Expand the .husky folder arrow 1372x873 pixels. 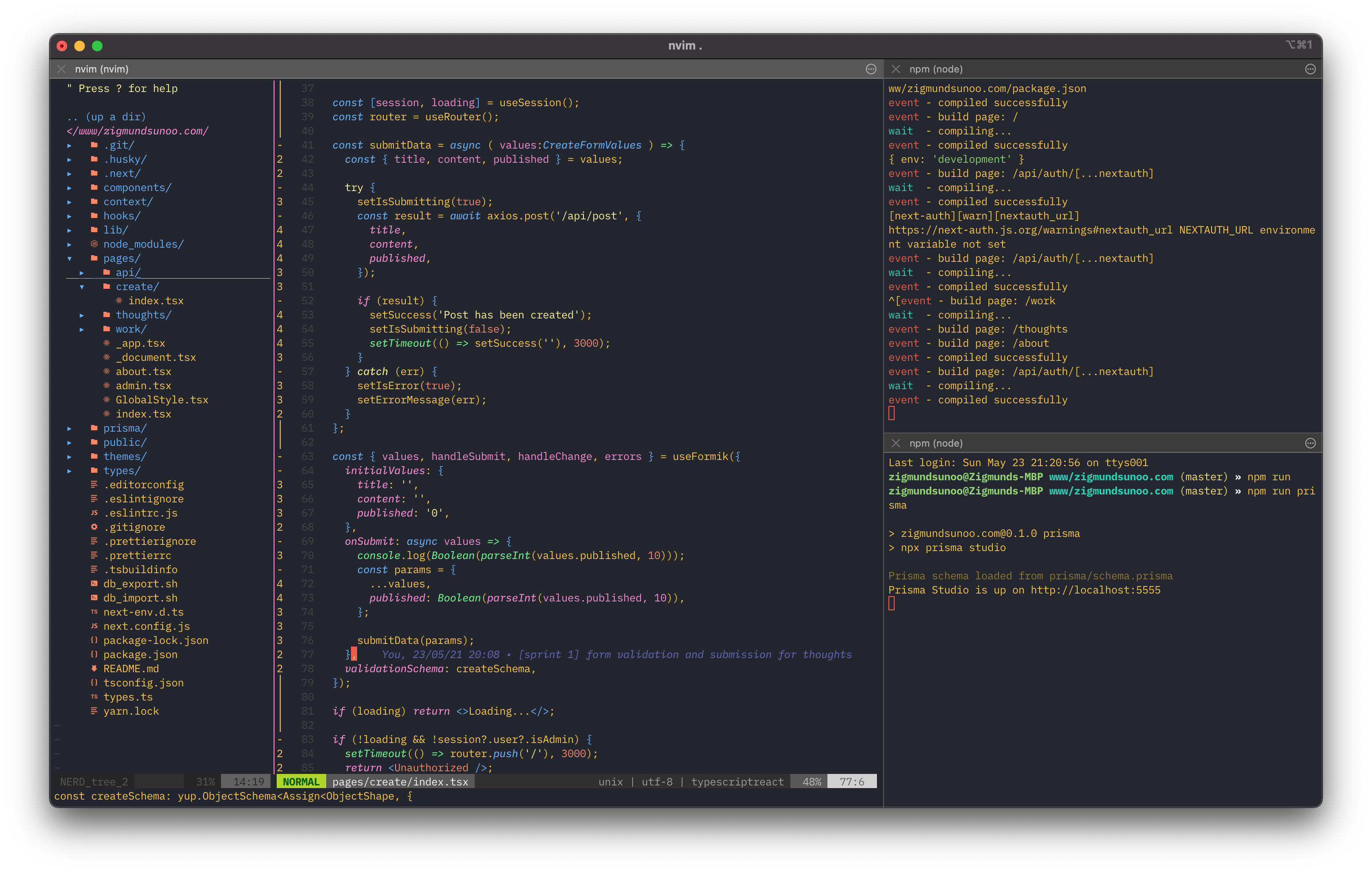69,160
